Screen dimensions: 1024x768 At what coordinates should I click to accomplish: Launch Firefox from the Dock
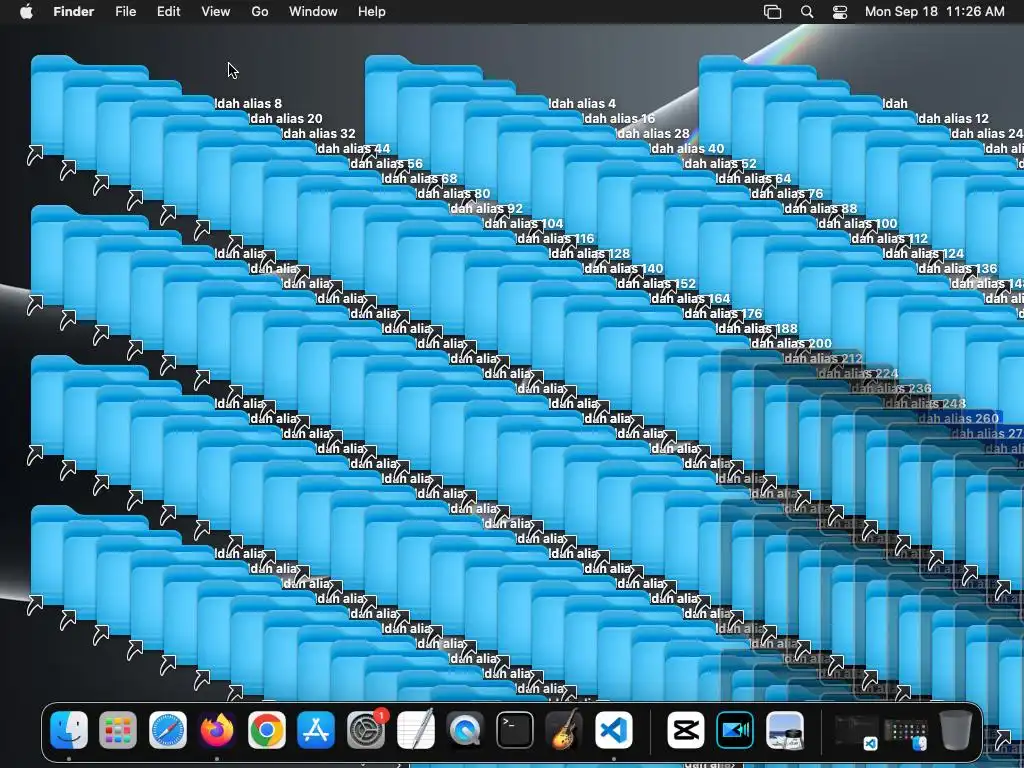[217, 729]
